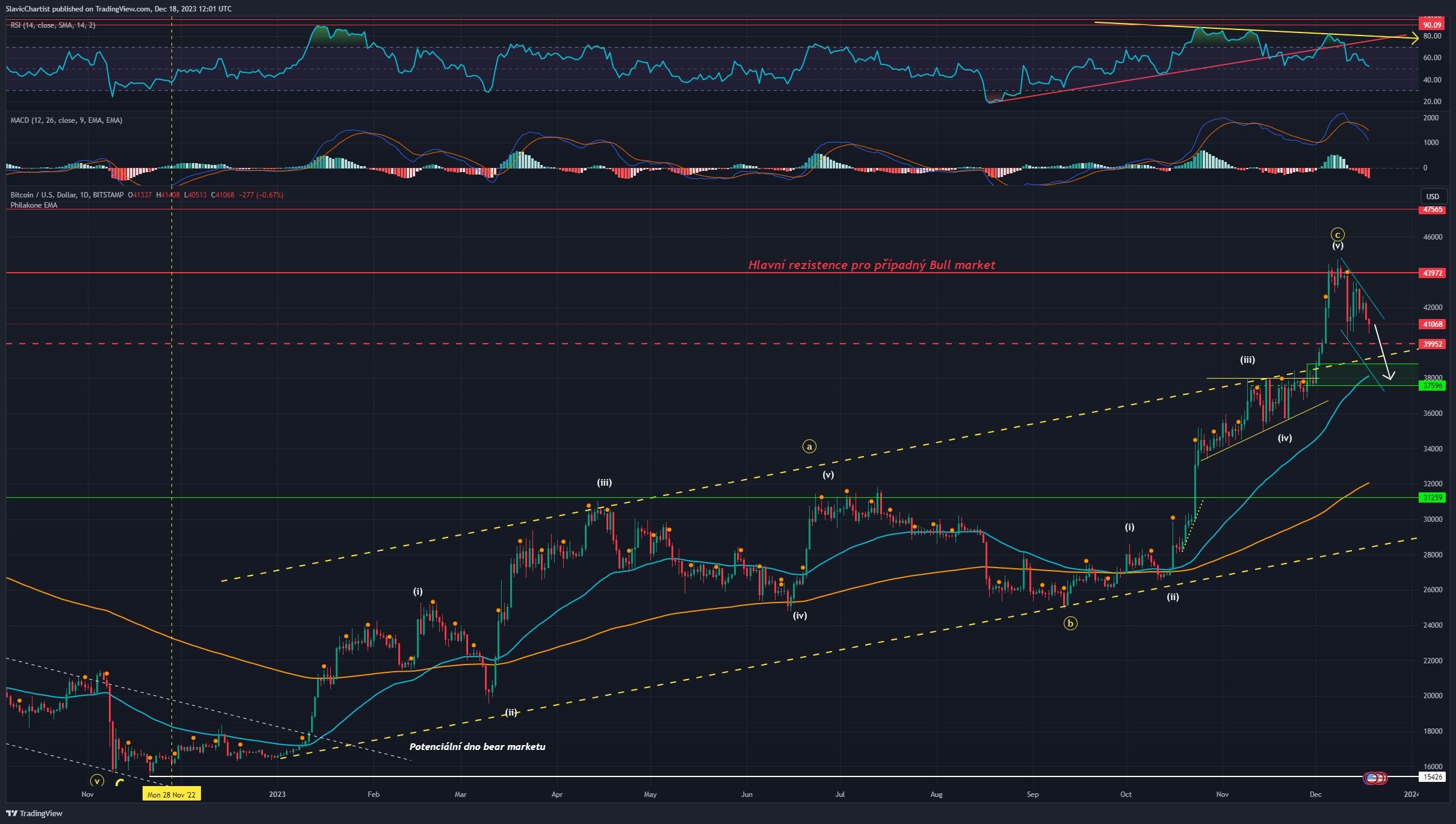Viewport: 1456px width, 824px height.
Task: Click the Apr label on the time axis
Action: 557,795
